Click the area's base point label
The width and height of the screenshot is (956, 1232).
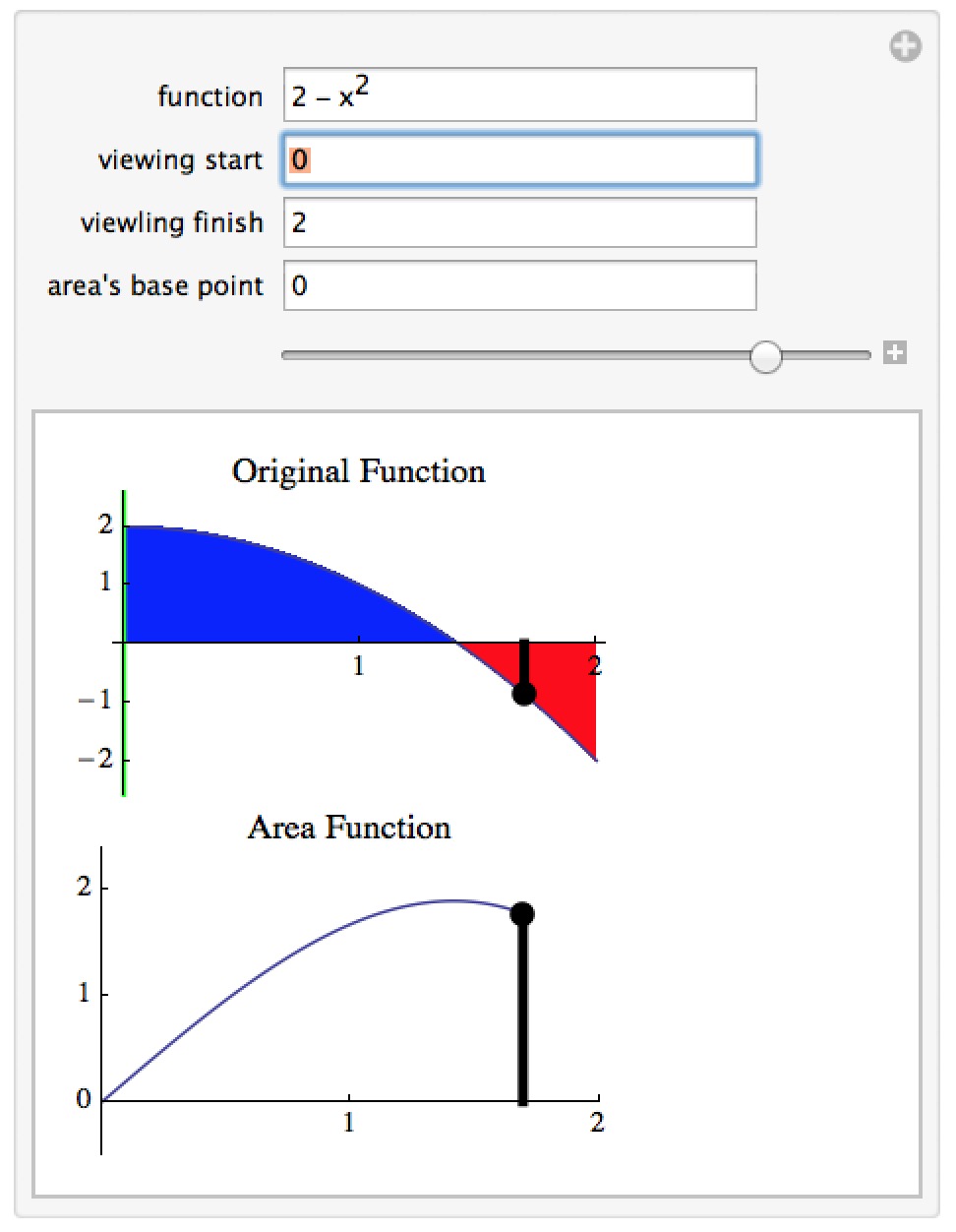(x=155, y=286)
